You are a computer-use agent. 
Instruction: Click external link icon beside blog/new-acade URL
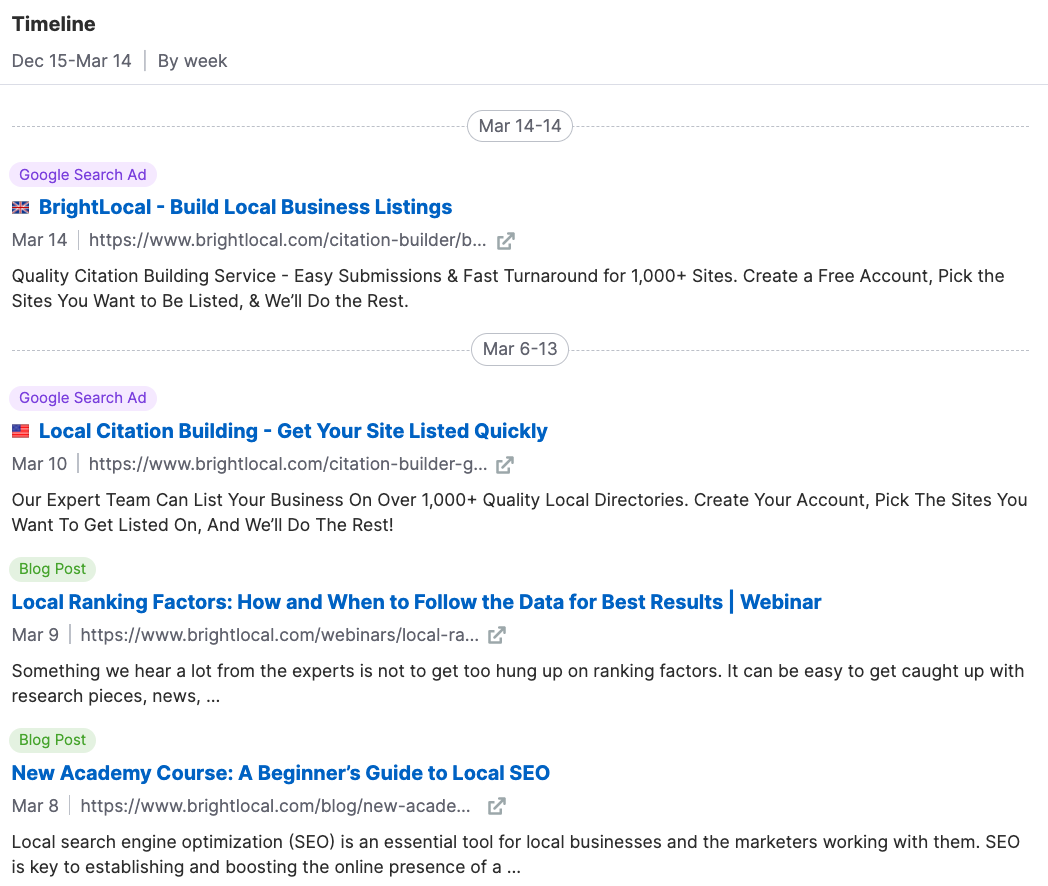pyautogui.click(x=497, y=806)
